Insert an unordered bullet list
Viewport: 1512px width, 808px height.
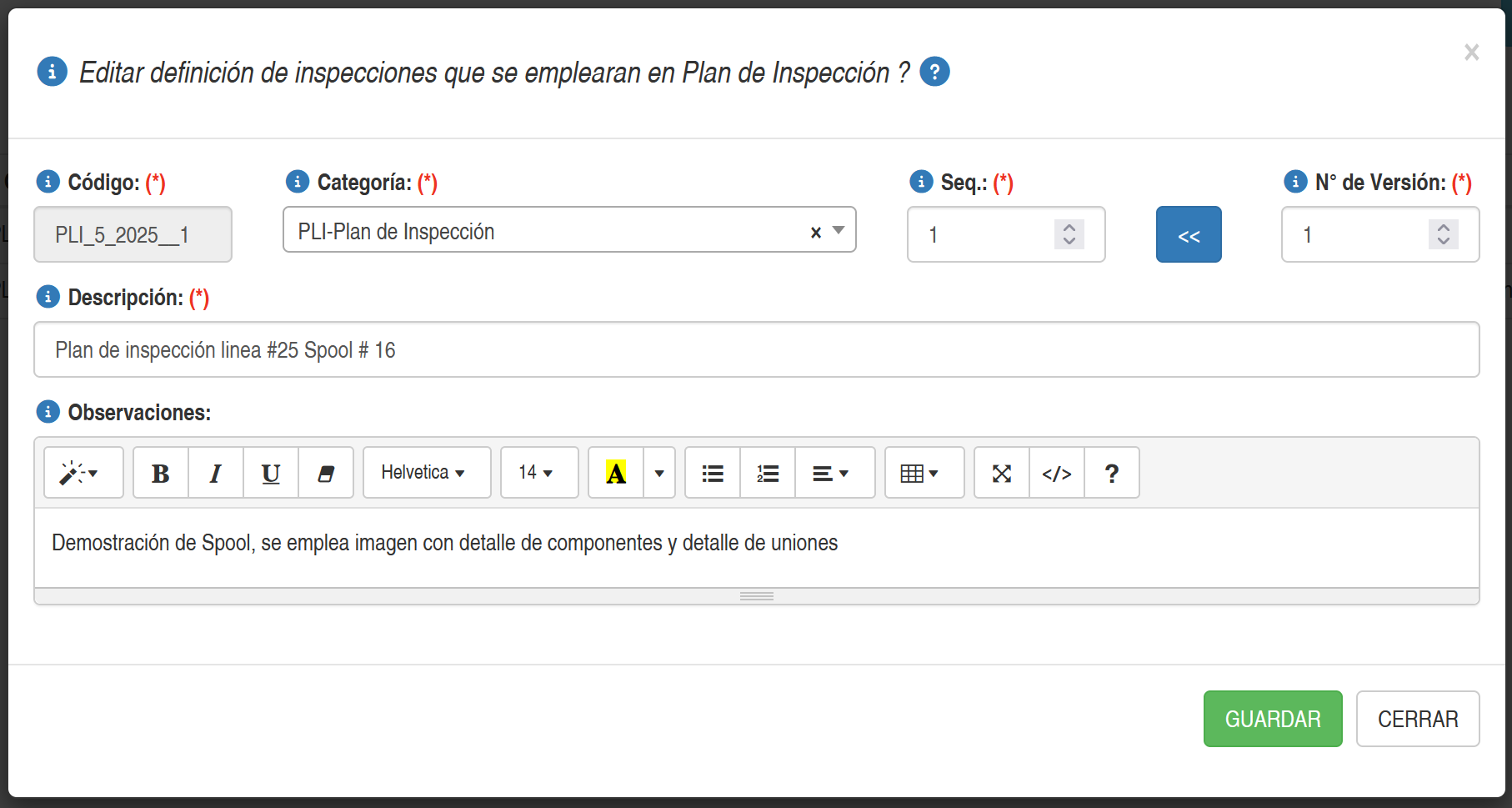(x=713, y=473)
